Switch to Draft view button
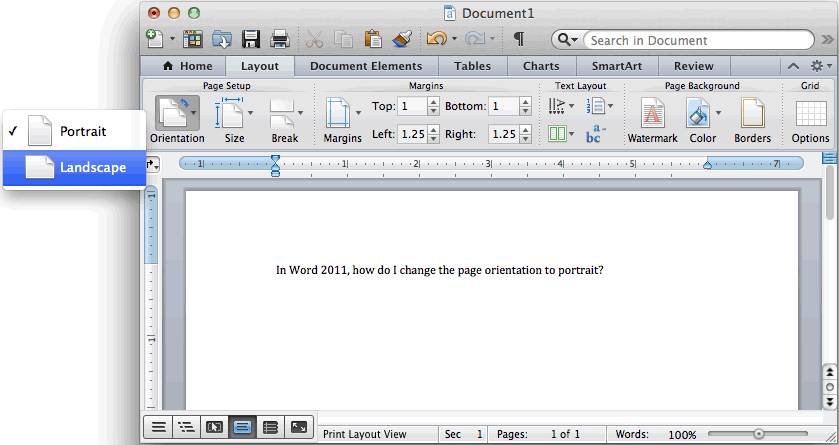839x445 pixels. click(158, 427)
